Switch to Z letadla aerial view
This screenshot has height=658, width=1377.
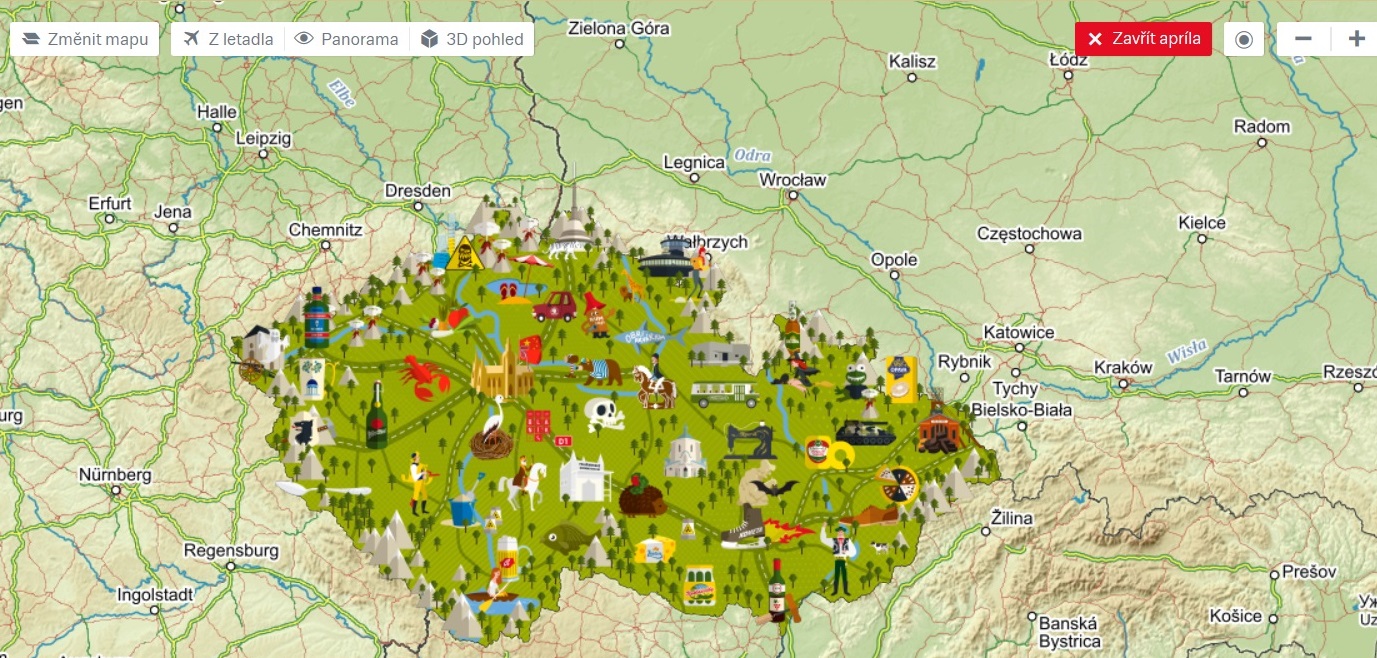[228, 39]
